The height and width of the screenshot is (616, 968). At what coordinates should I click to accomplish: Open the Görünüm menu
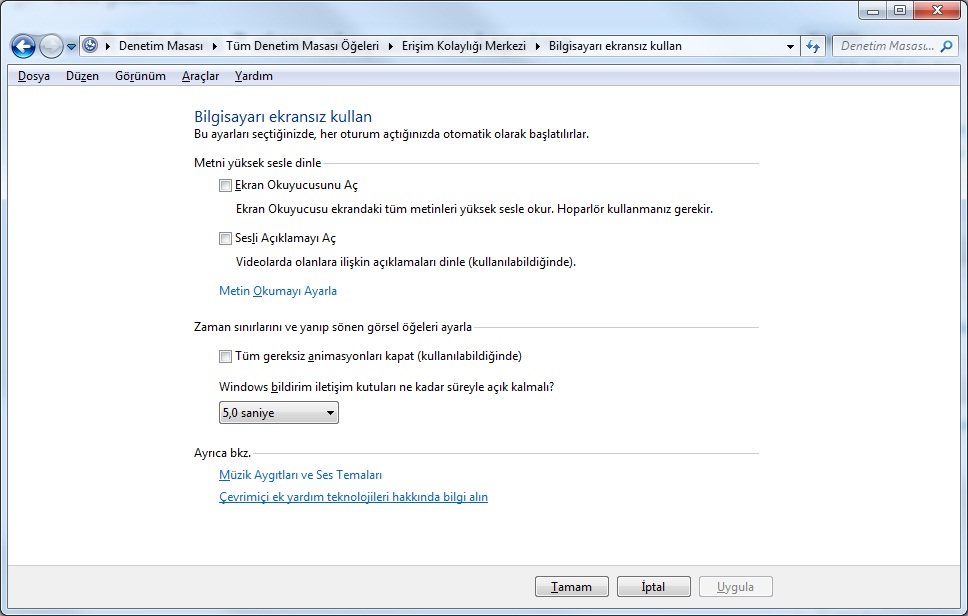140,76
